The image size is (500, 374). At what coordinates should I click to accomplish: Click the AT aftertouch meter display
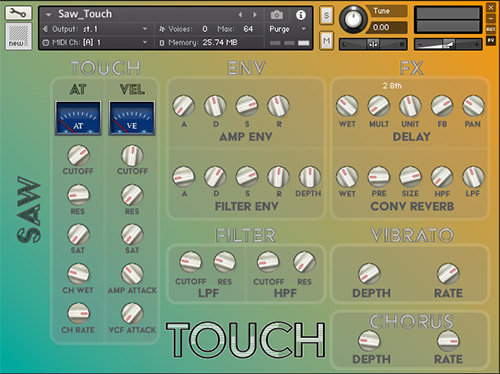coord(78,118)
